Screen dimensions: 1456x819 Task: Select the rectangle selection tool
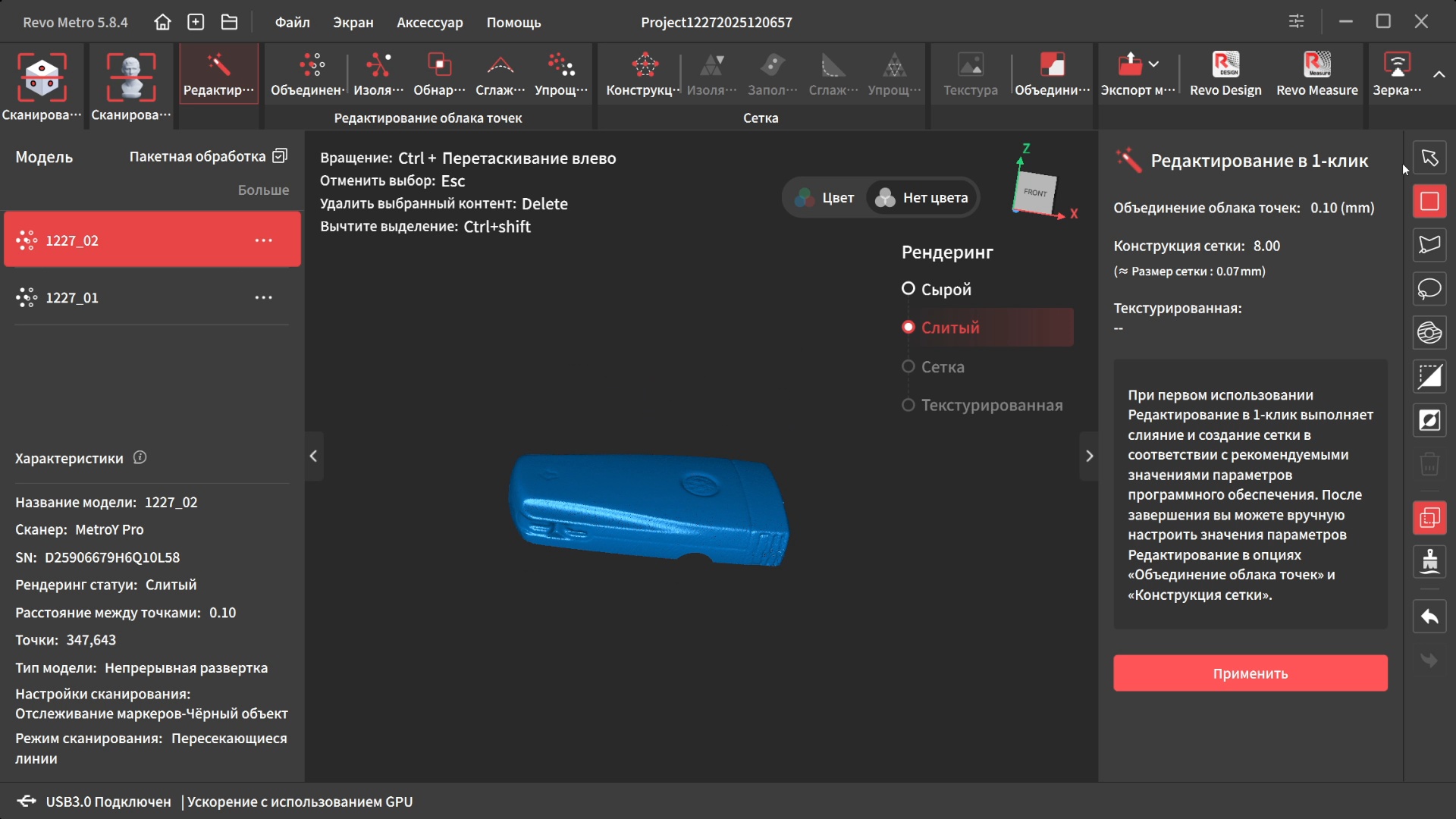tap(1429, 202)
